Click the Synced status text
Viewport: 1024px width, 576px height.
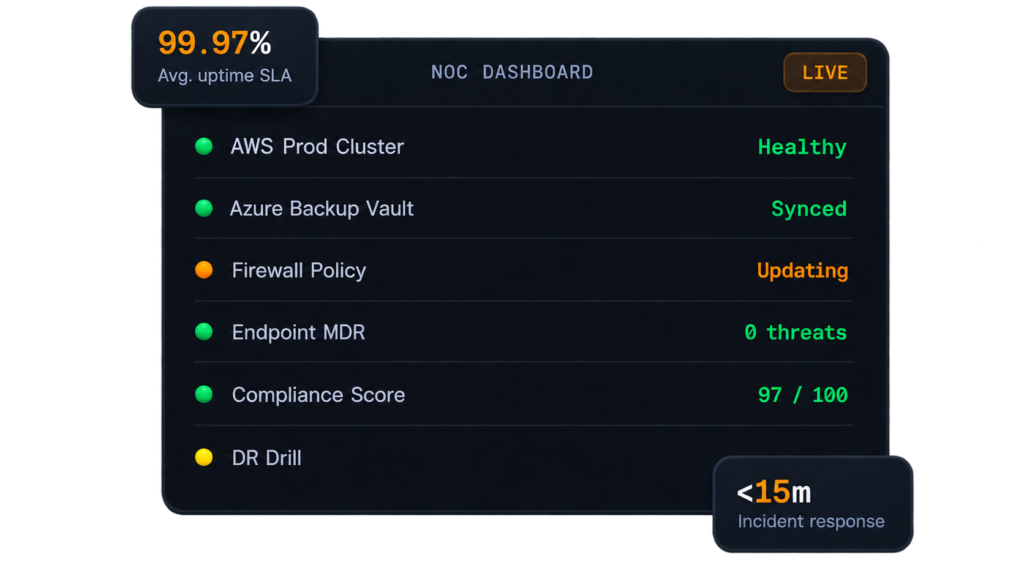pos(808,209)
